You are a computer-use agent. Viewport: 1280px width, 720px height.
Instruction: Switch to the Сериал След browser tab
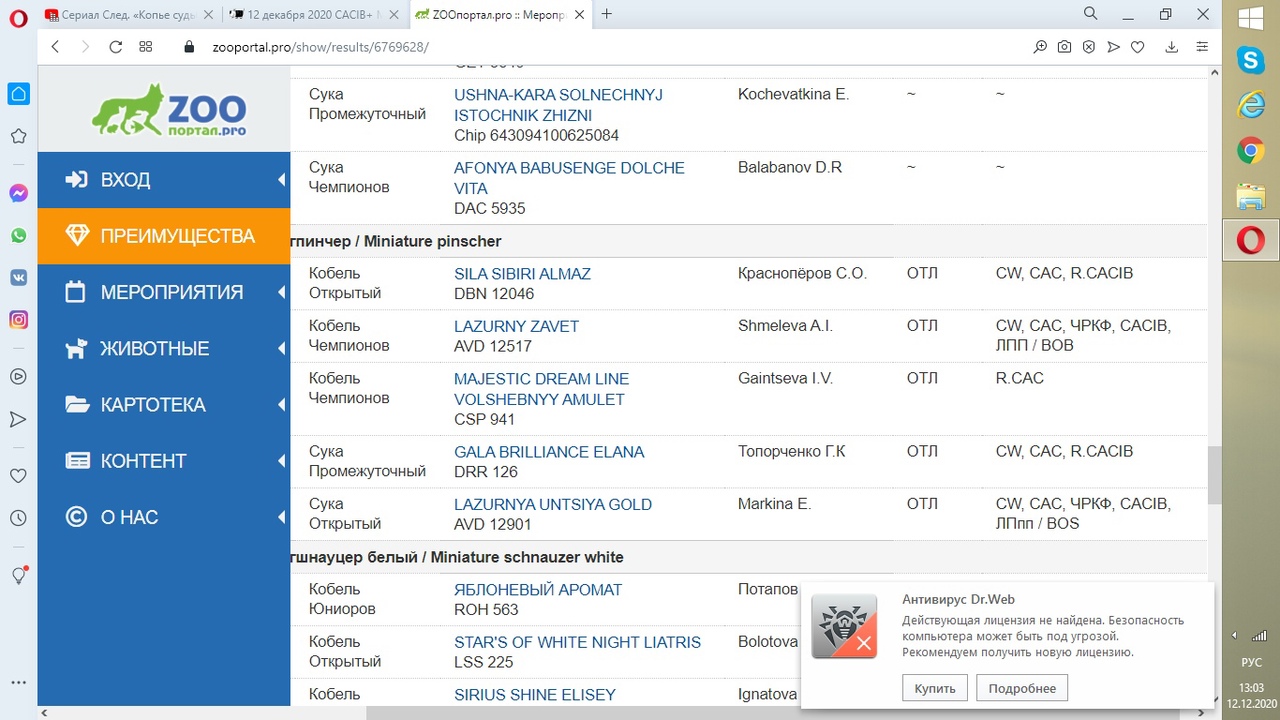click(120, 14)
